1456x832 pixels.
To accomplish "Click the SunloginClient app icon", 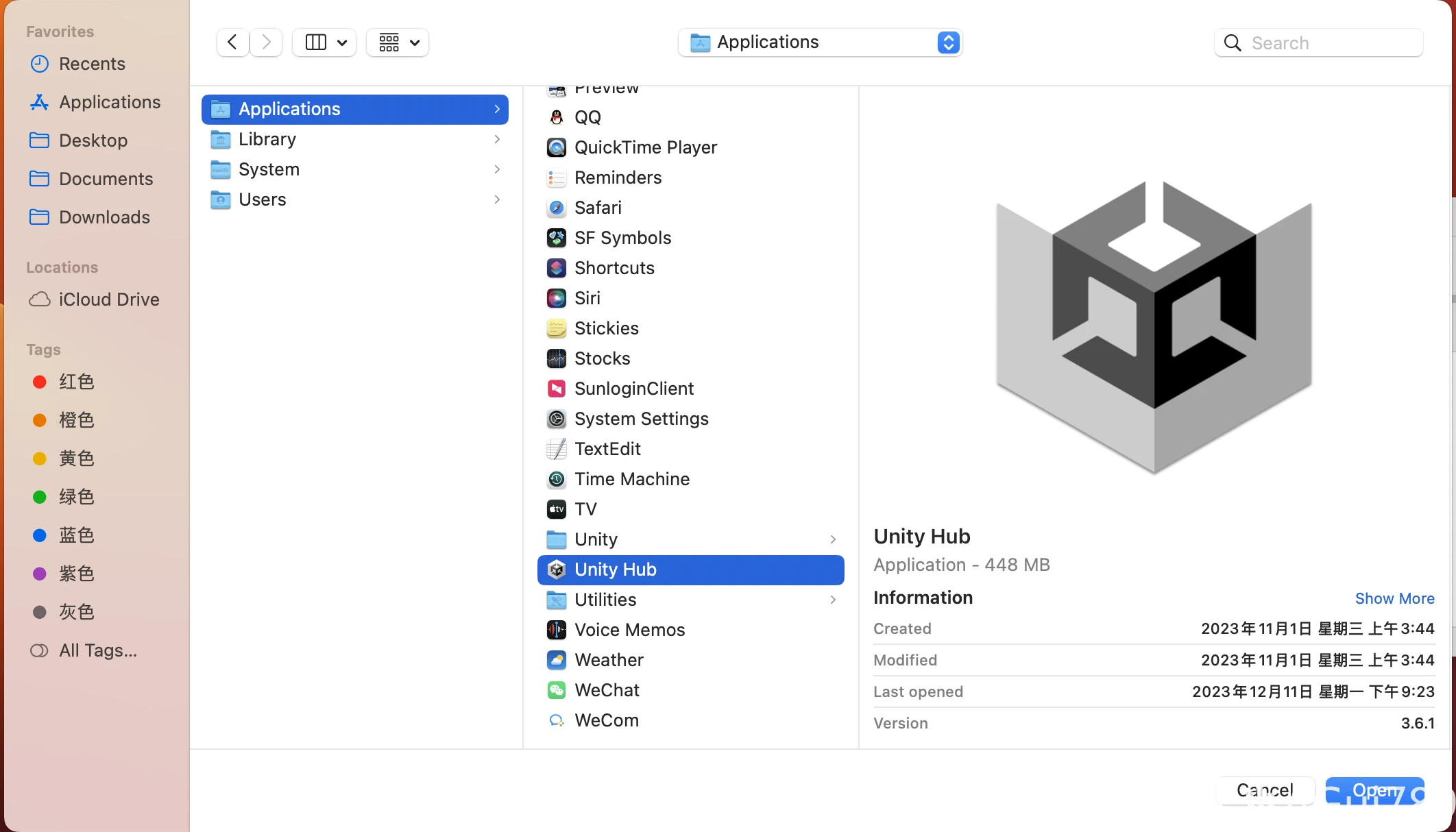I will (x=557, y=388).
